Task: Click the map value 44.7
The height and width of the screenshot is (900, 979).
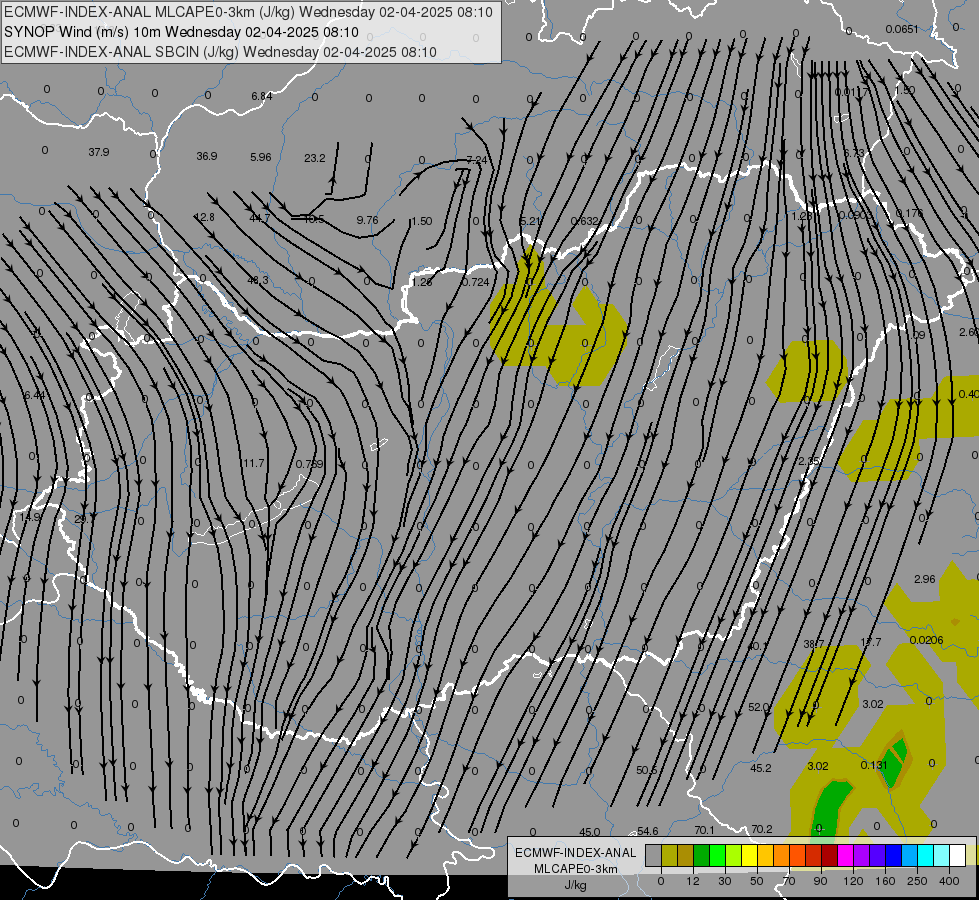Action: 259,218
